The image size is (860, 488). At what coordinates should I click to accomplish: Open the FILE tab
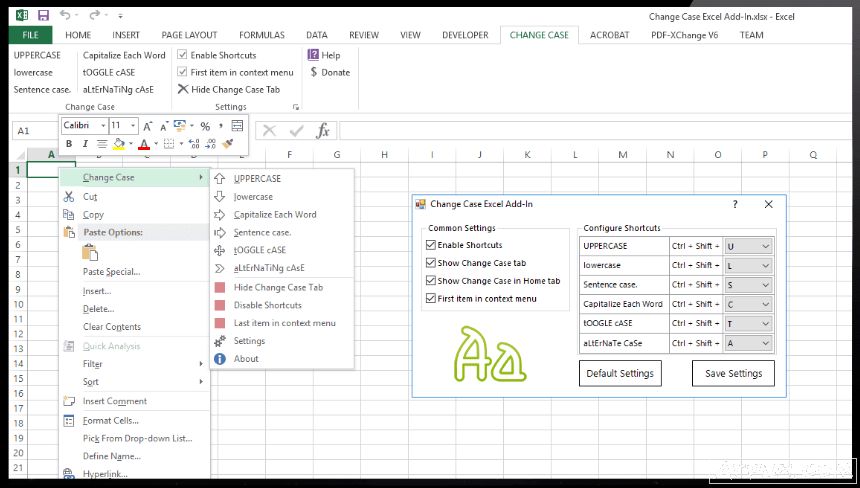(x=30, y=35)
